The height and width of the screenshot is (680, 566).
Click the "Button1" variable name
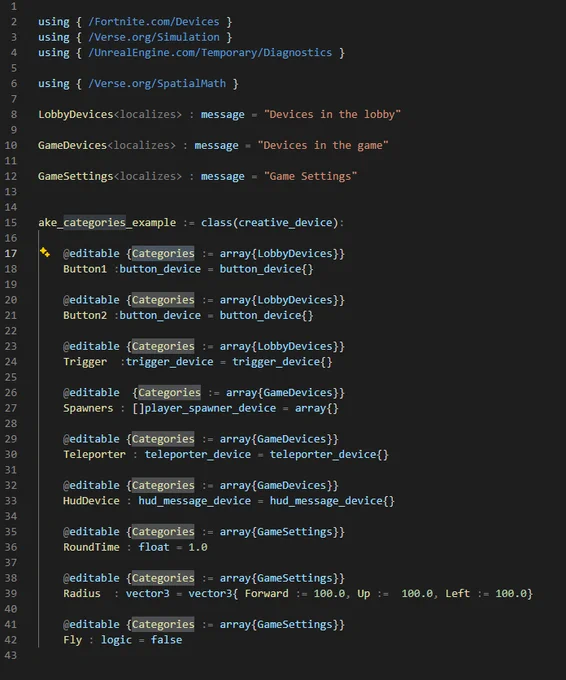(x=85, y=269)
